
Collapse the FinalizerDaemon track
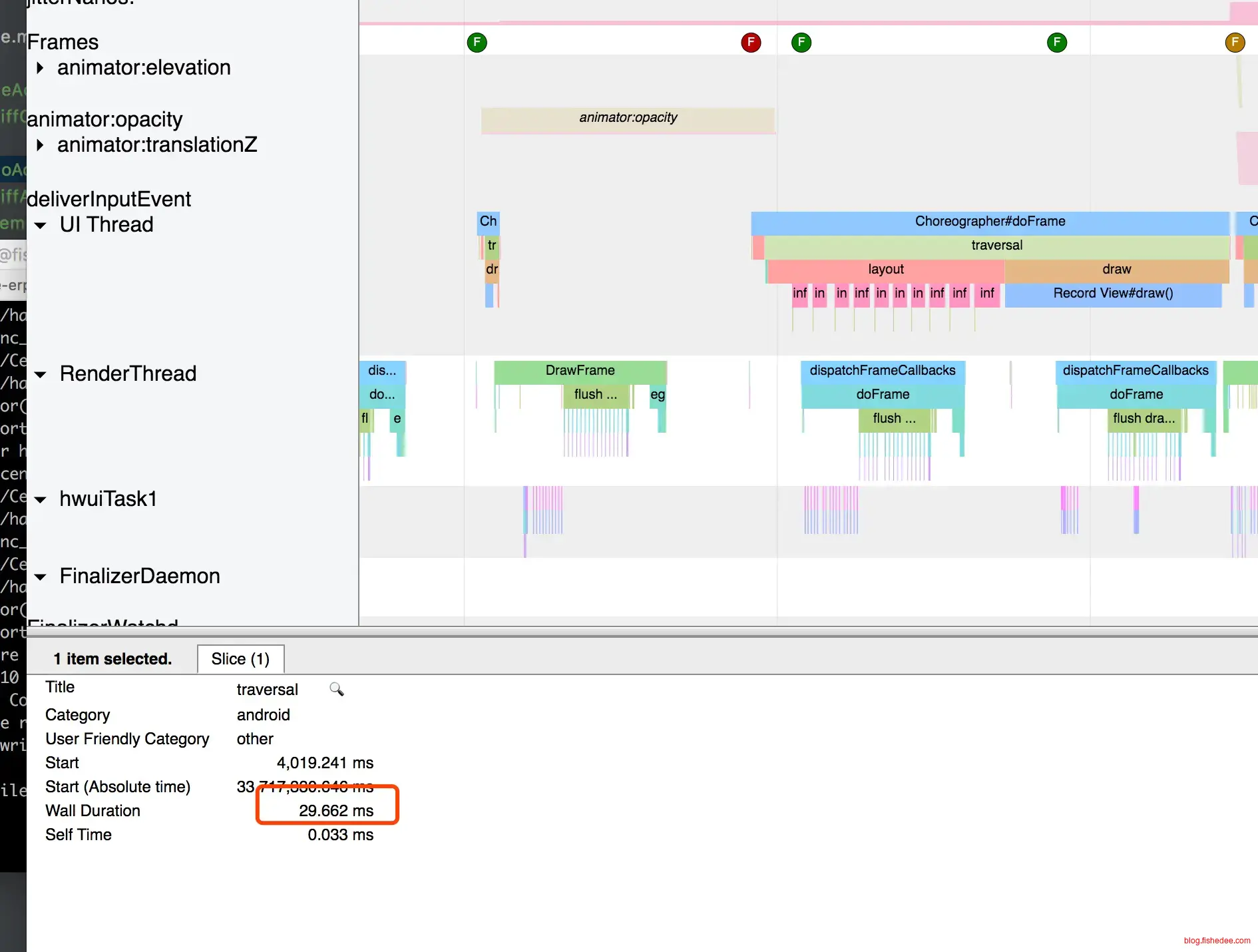point(41,577)
